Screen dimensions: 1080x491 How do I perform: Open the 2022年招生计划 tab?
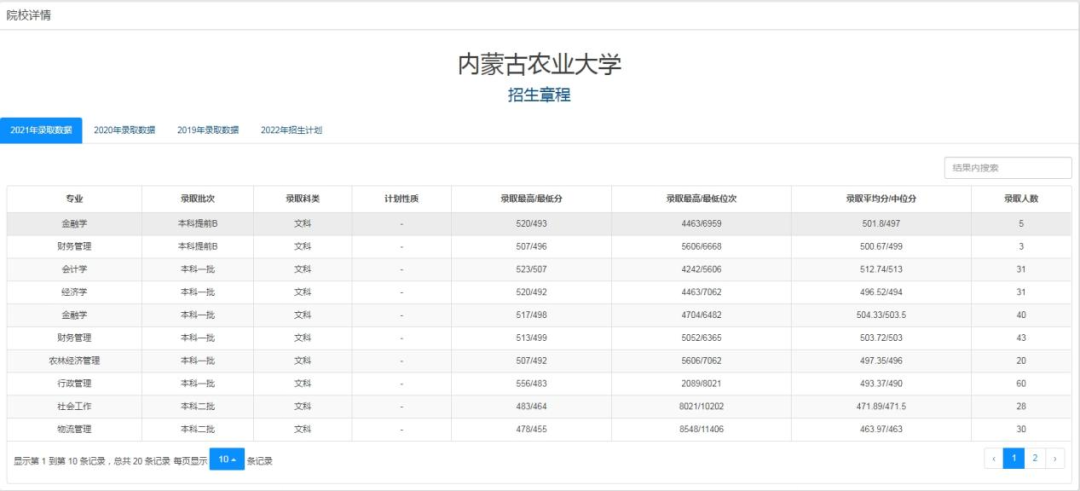291,130
